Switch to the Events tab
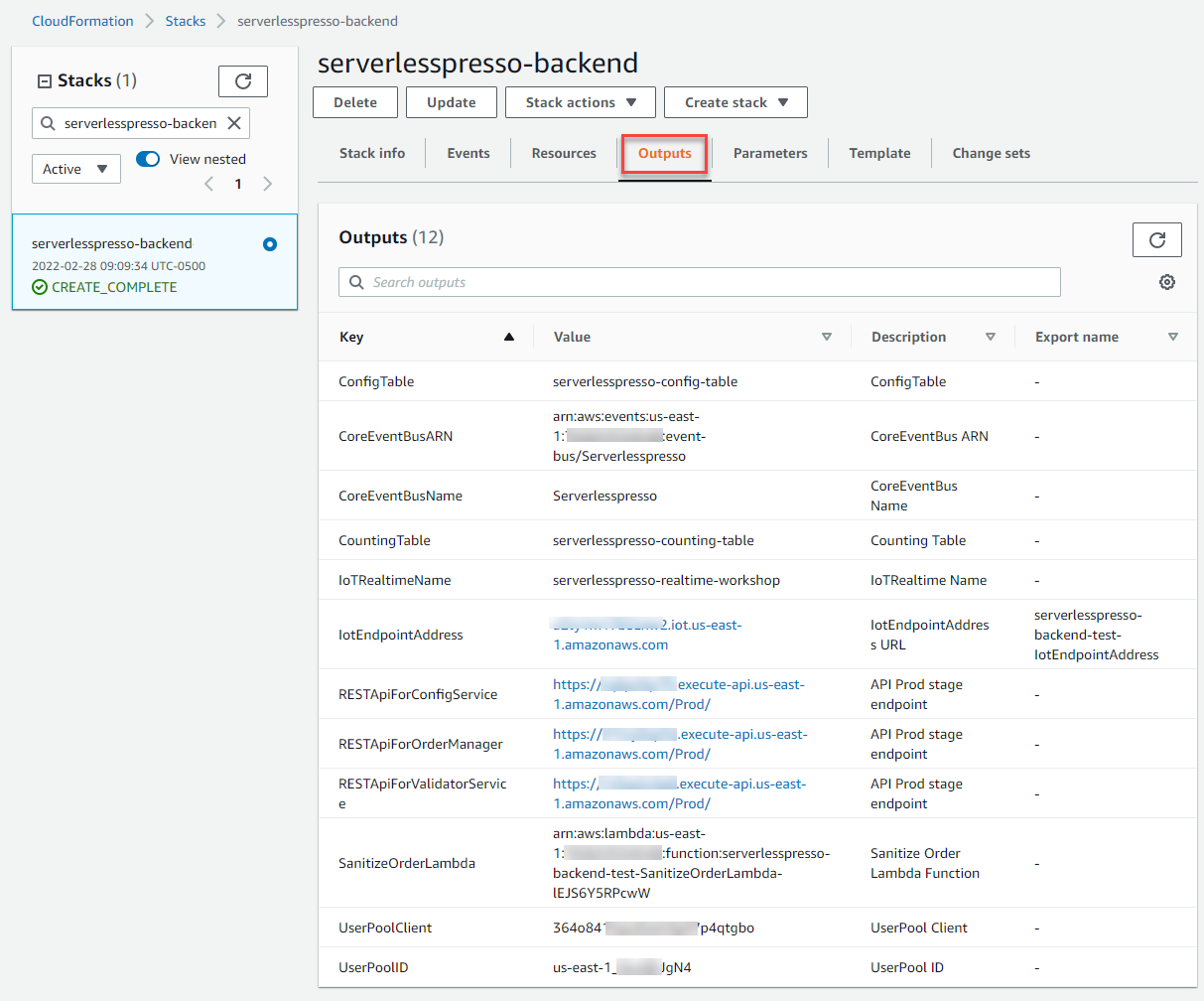Viewport: 1204px width, 1001px height. click(x=468, y=153)
